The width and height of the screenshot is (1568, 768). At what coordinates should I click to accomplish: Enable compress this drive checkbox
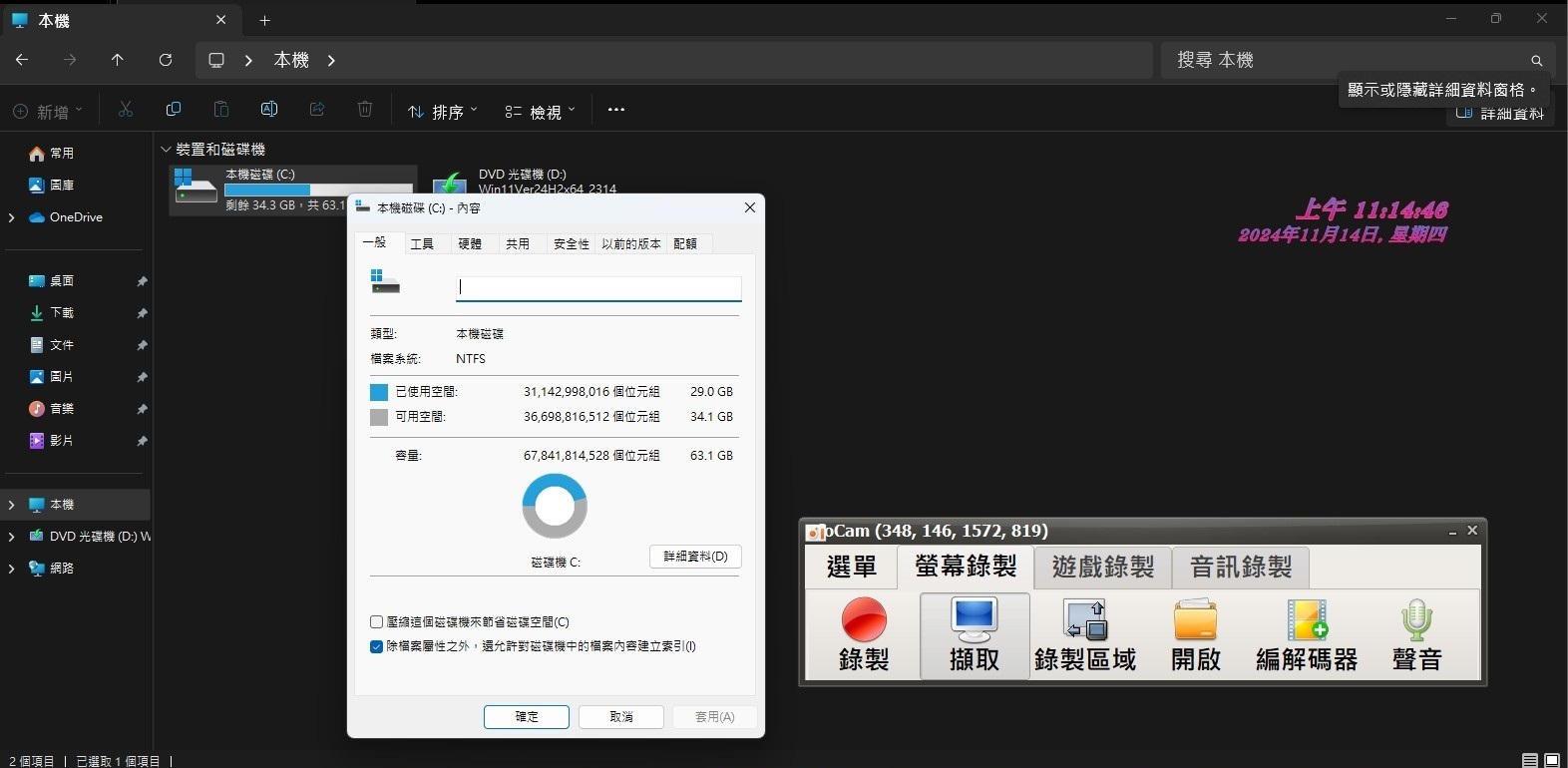point(377,621)
